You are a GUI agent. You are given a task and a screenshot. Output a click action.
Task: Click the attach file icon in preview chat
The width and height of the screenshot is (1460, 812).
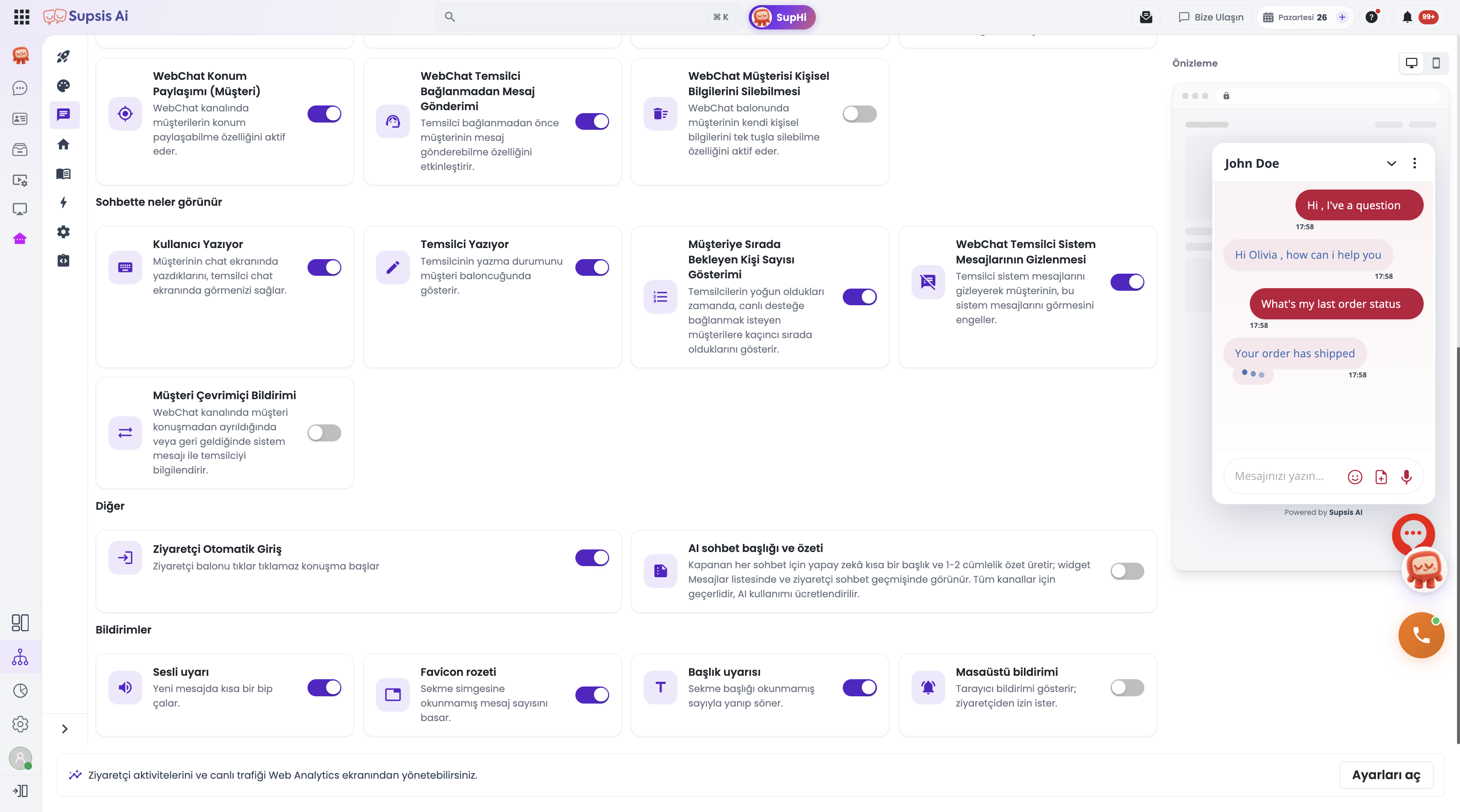coord(1381,477)
